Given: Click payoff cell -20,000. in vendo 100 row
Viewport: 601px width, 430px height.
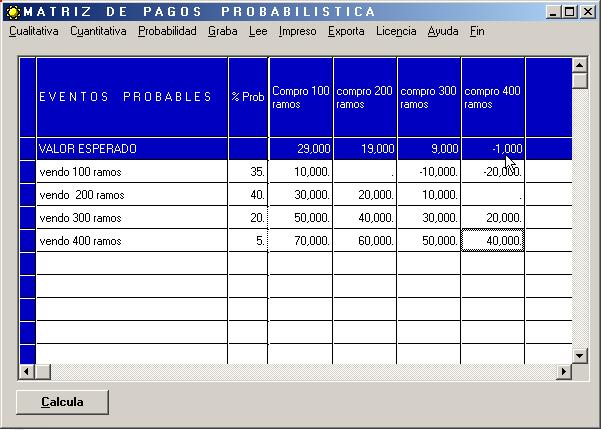Looking at the screenshot, I should click(493, 172).
